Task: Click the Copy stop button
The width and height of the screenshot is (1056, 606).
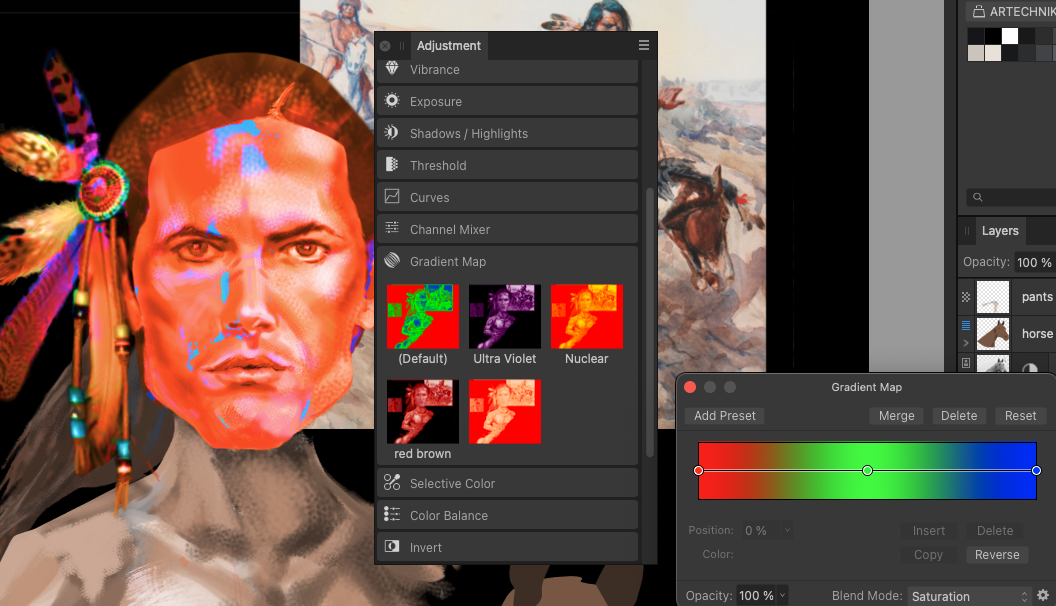Action: tap(929, 555)
